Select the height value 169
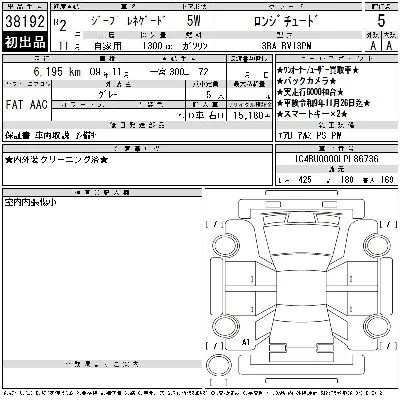Viewport: 400px width, 400px height. click(387, 180)
